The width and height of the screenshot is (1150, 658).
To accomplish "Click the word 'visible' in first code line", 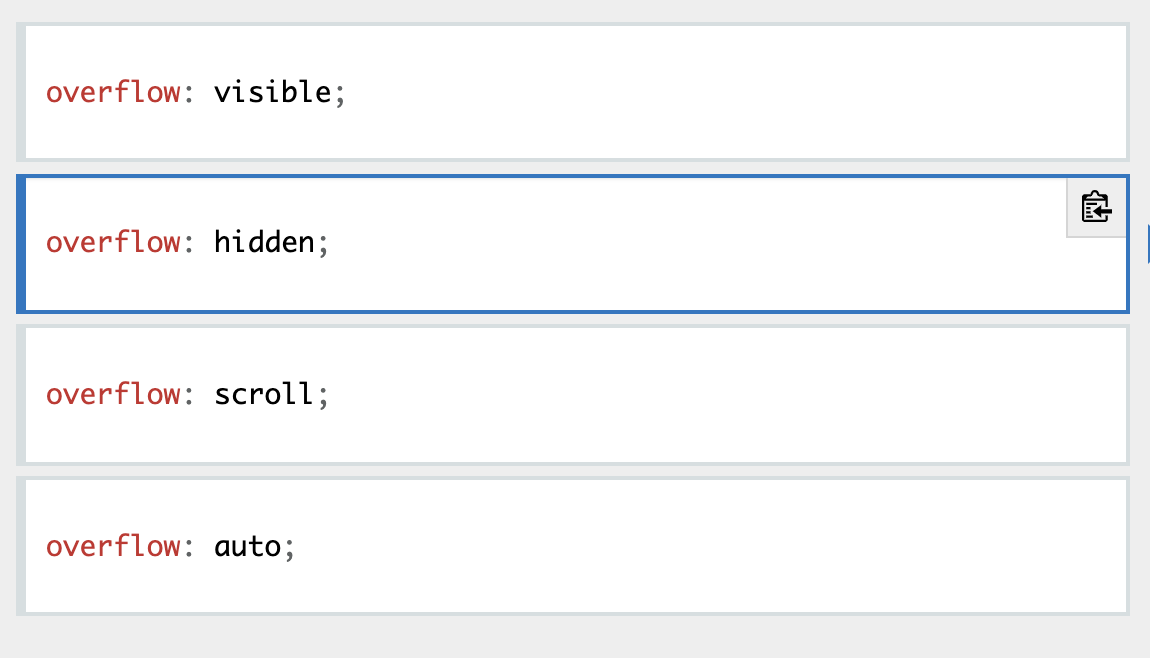I will 272,92.
